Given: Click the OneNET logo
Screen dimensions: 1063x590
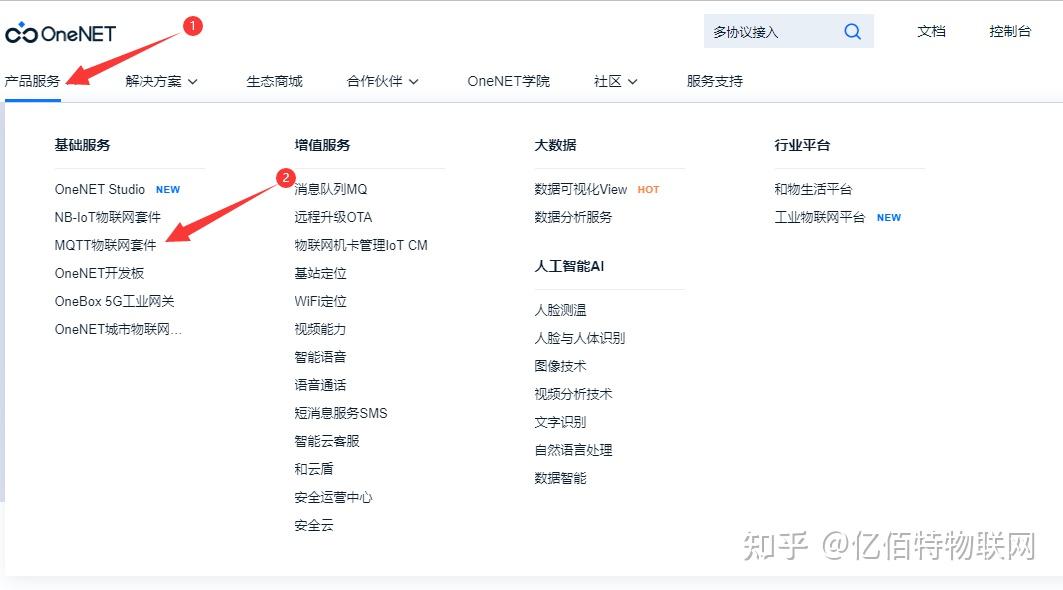Looking at the screenshot, I should coord(58,31).
